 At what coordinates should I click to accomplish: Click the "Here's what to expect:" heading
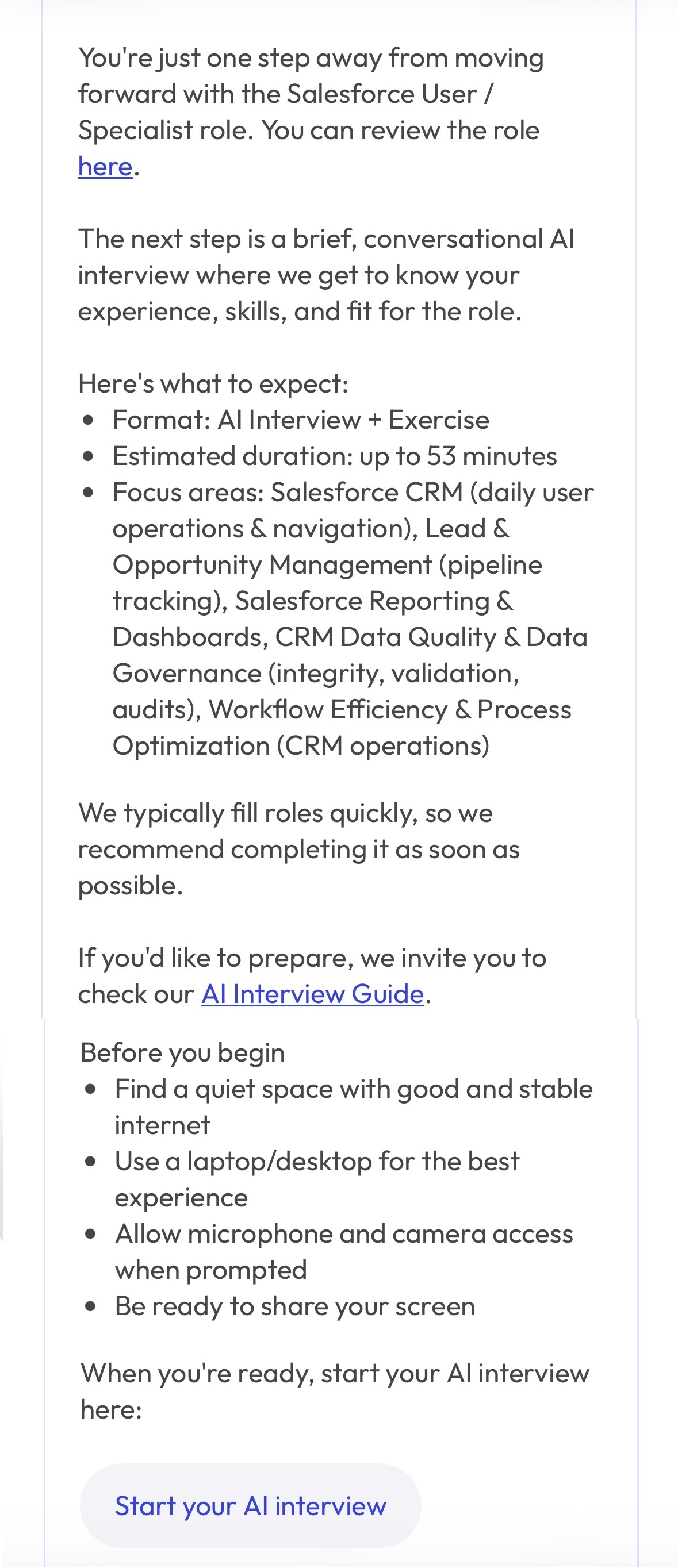(213, 383)
